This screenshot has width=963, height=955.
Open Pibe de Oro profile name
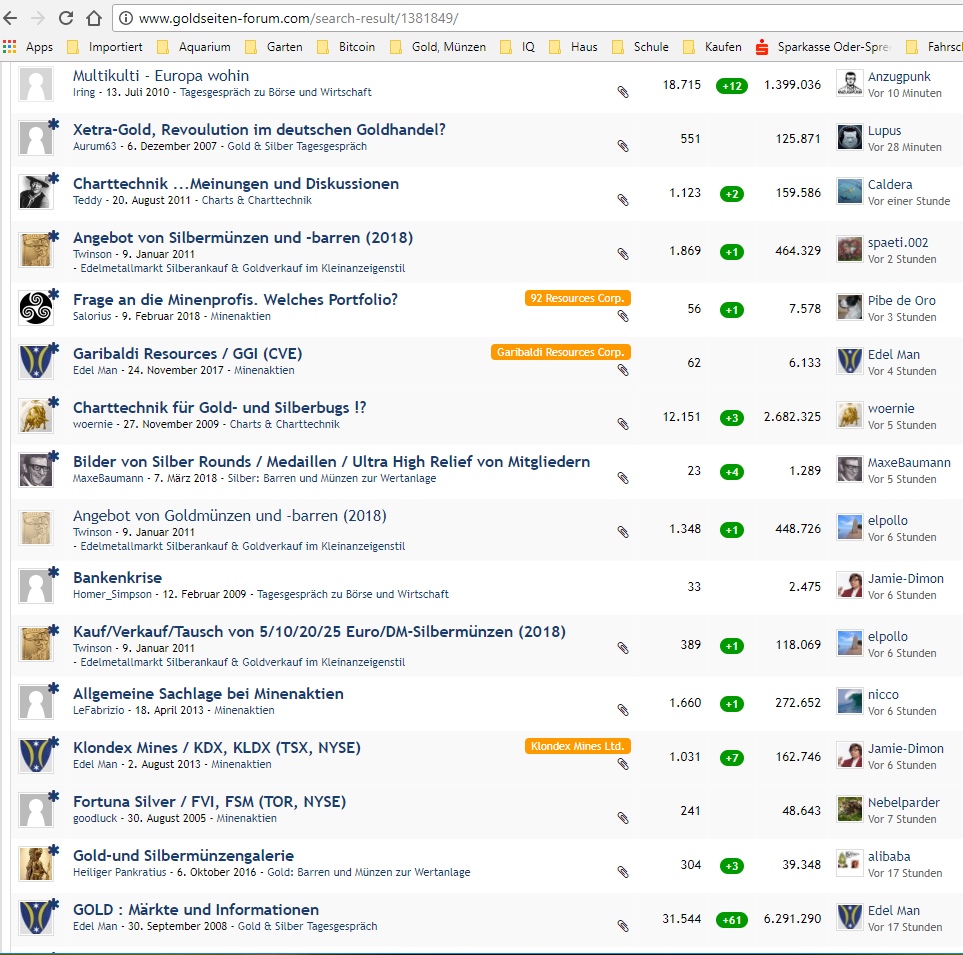pos(902,300)
